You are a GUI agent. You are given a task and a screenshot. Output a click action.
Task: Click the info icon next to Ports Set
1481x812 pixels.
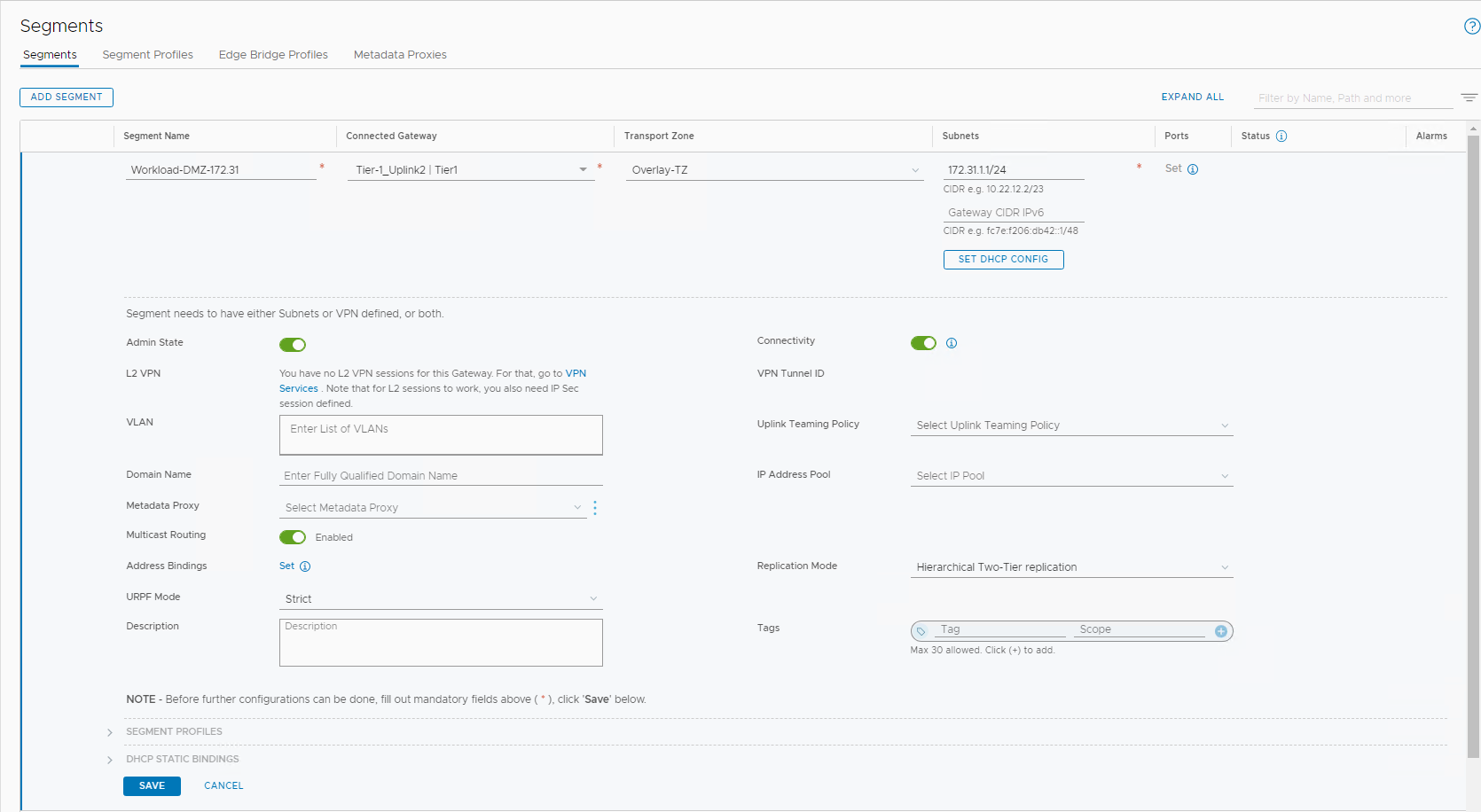click(1194, 168)
